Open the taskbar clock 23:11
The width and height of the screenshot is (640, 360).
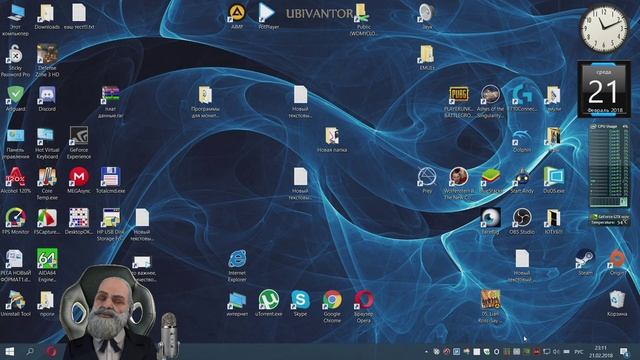600,351
